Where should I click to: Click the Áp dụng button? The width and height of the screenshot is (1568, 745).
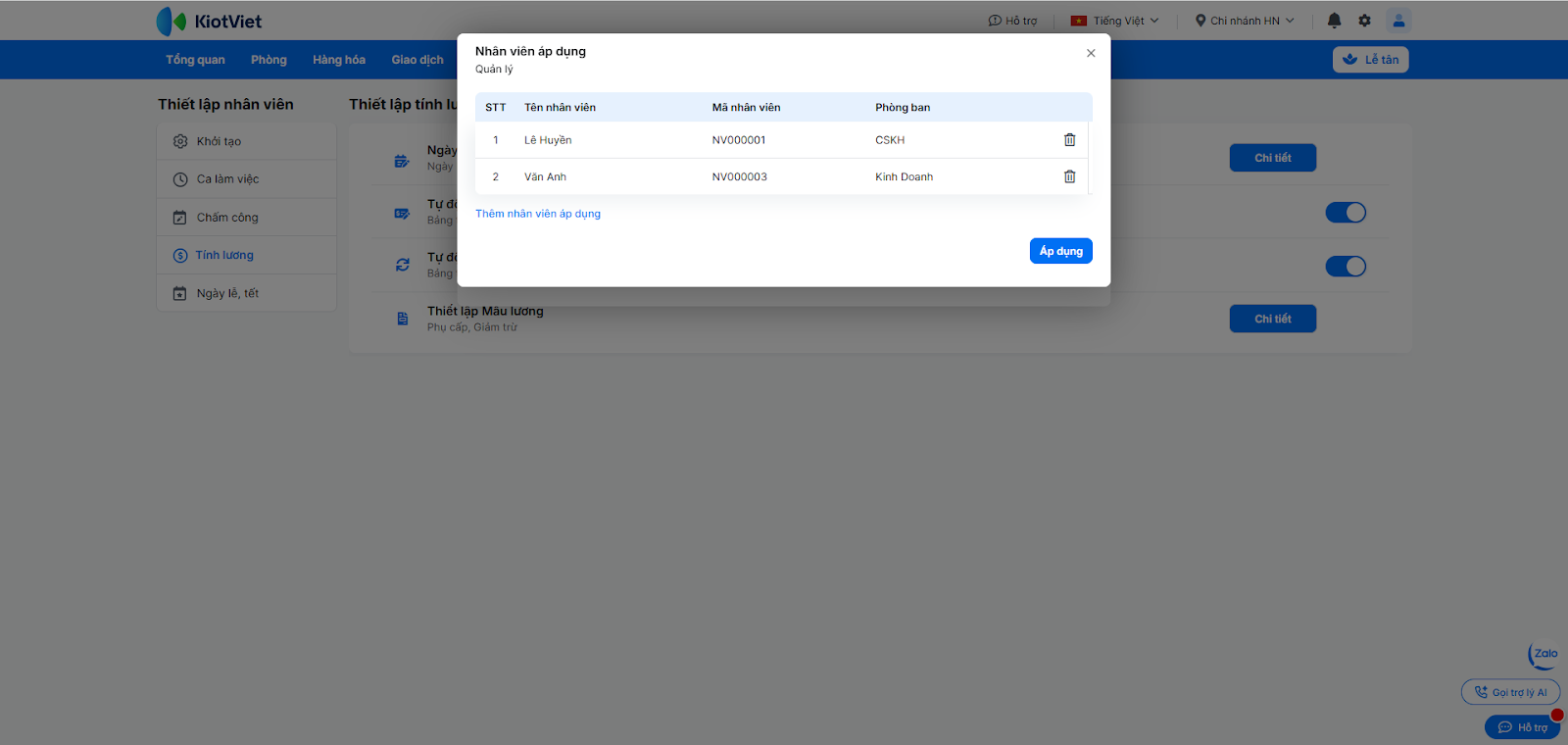click(x=1061, y=251)
